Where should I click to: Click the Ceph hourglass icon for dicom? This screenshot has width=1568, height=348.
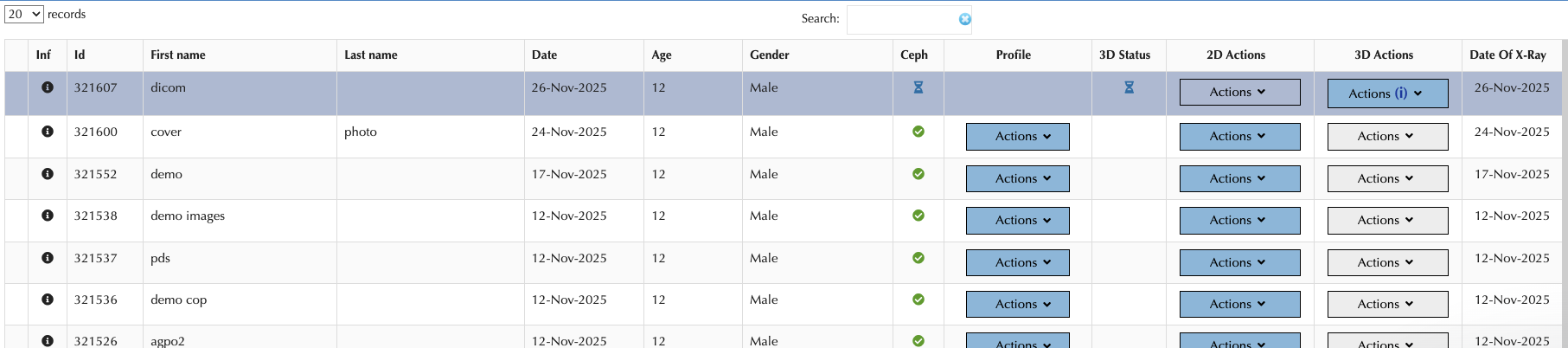918,87
